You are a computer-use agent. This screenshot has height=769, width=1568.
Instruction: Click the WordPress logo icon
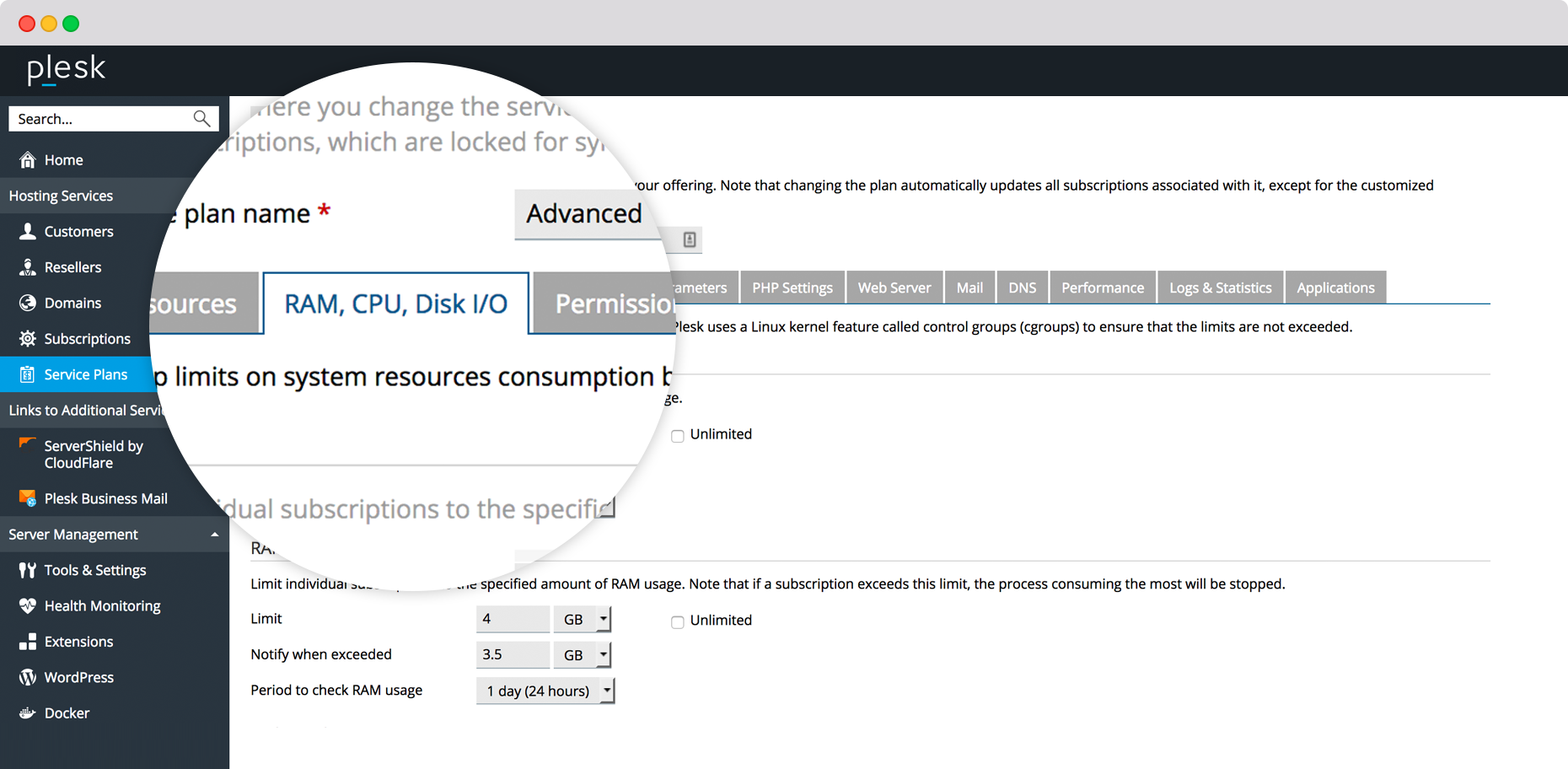tap(28, 677)
